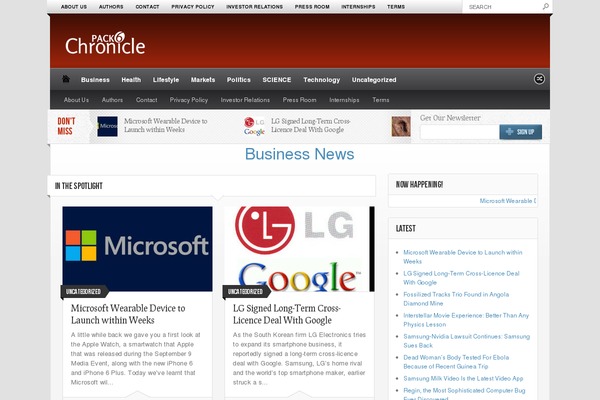The height and width of the screenshot is (400, 600).
Task: Open the Markets menu item
Action: click(x=203, y=80)
